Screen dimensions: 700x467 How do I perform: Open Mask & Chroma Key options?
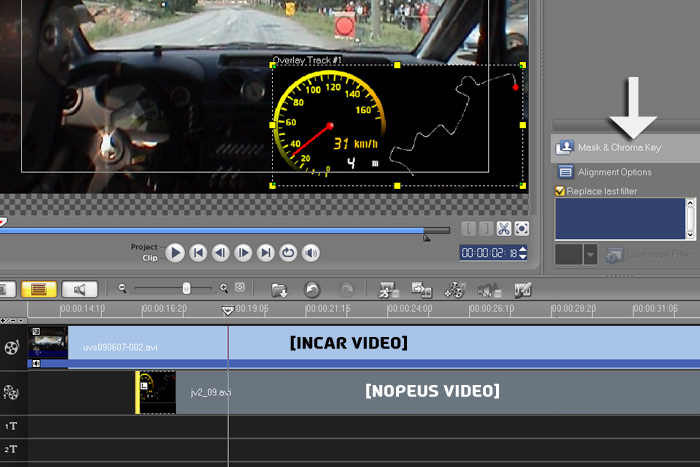pos(607,147)
